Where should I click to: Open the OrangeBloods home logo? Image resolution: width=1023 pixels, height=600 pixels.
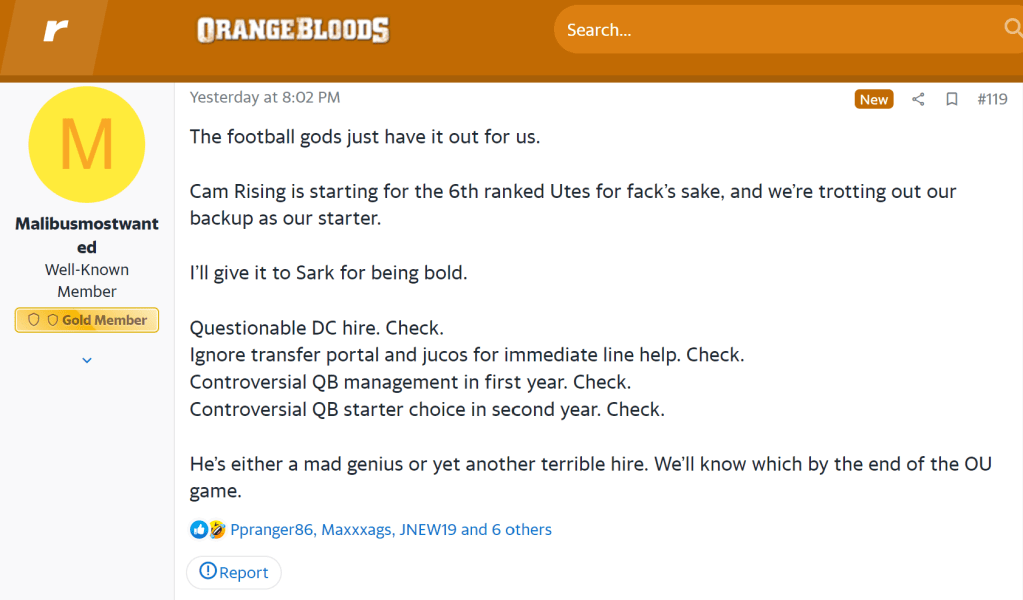point(293,30)
